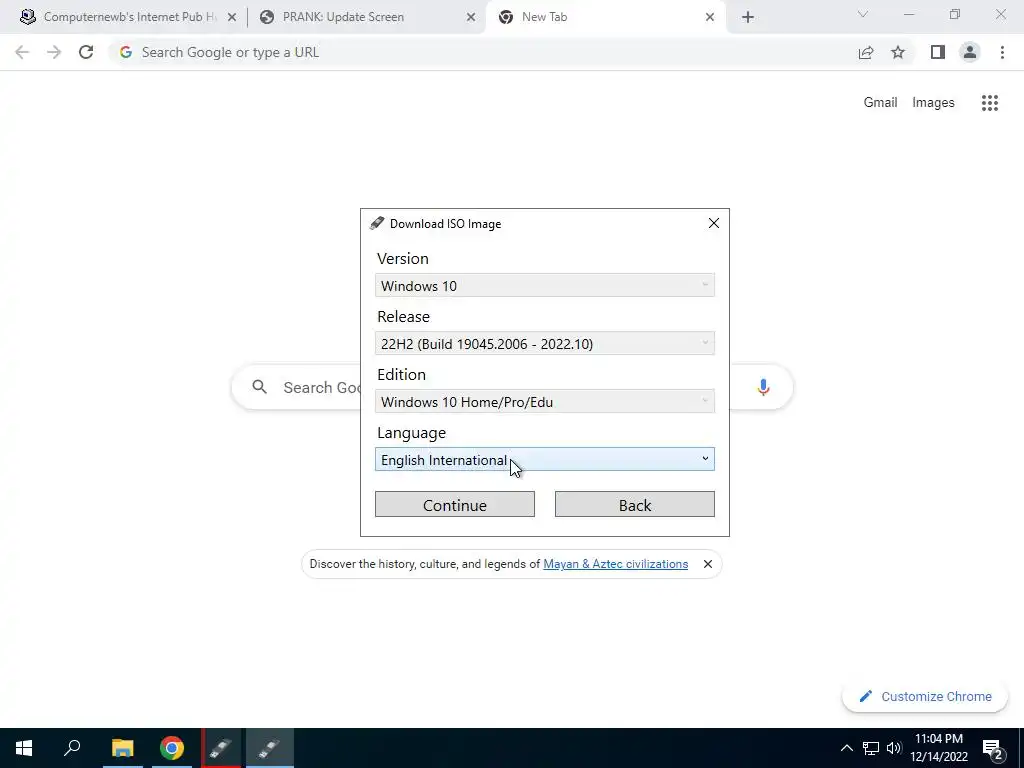The image size is (1024, 768).
Task: Open the tab search chevron
Action: pos(863,14)
